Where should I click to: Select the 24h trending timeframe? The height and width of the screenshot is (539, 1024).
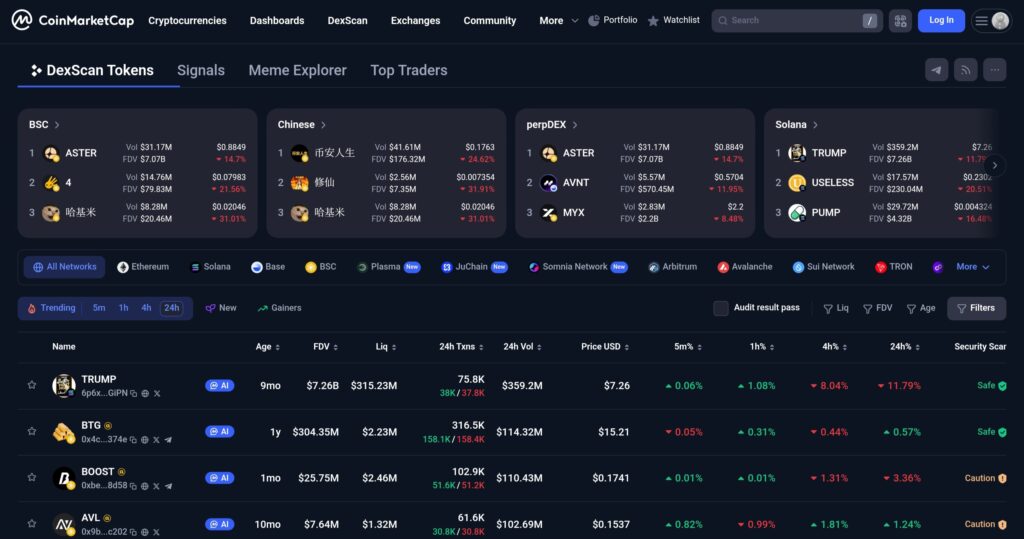coord(172,308)
